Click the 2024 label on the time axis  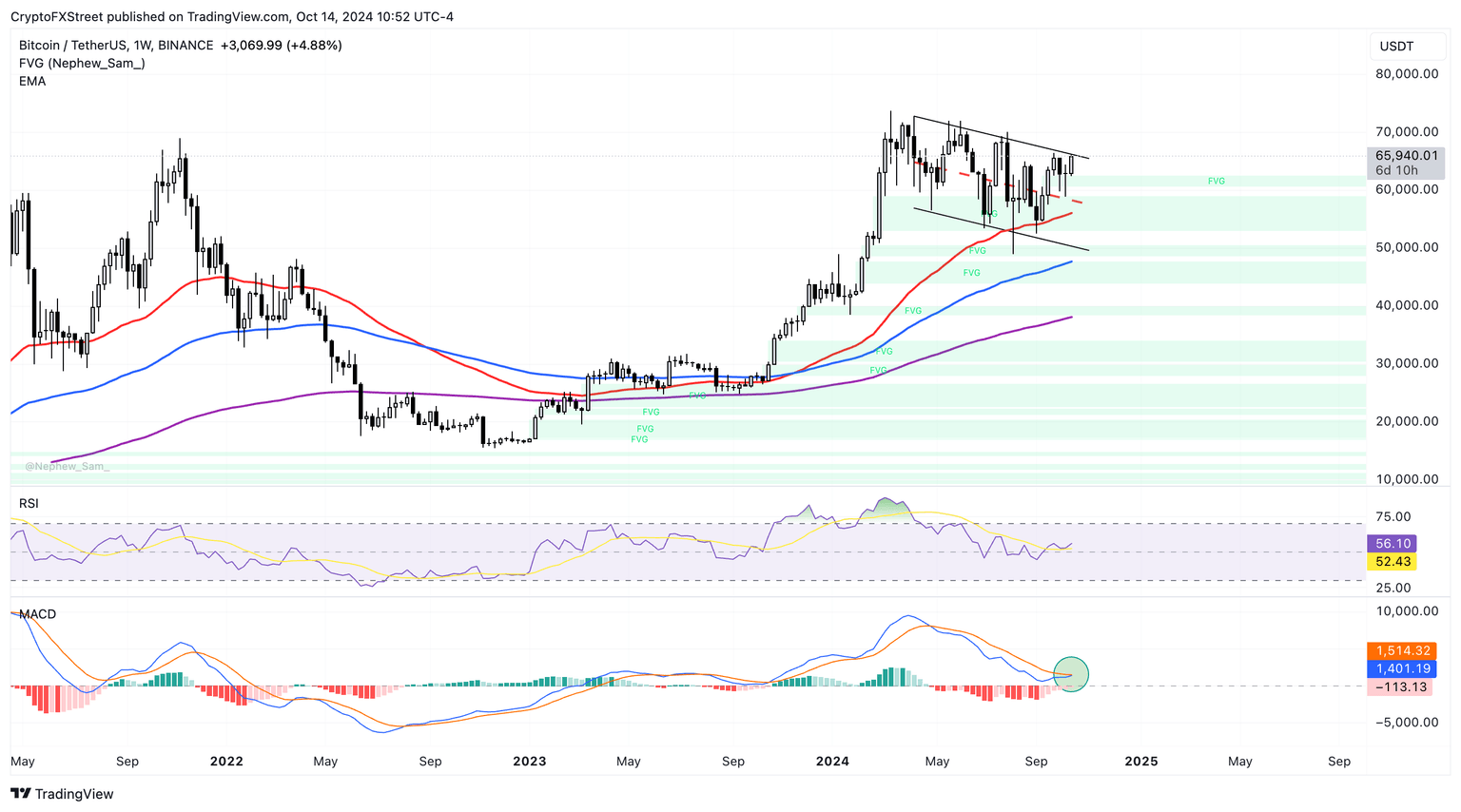pos(834,761)
